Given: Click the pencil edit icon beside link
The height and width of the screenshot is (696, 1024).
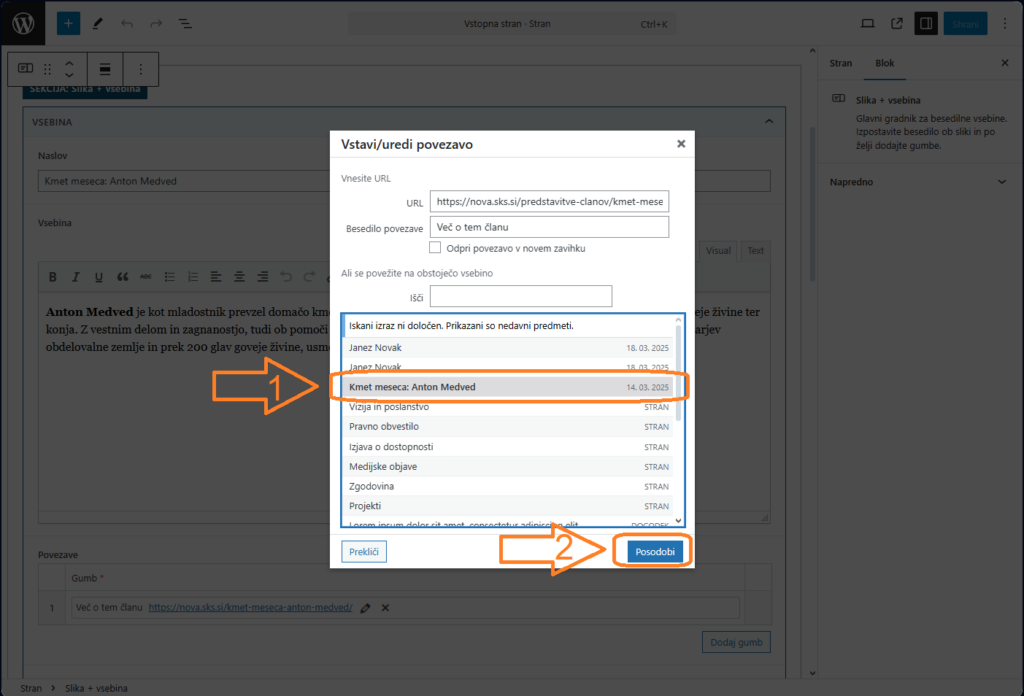Looking at the screenshot, I should tap(365, 608).
